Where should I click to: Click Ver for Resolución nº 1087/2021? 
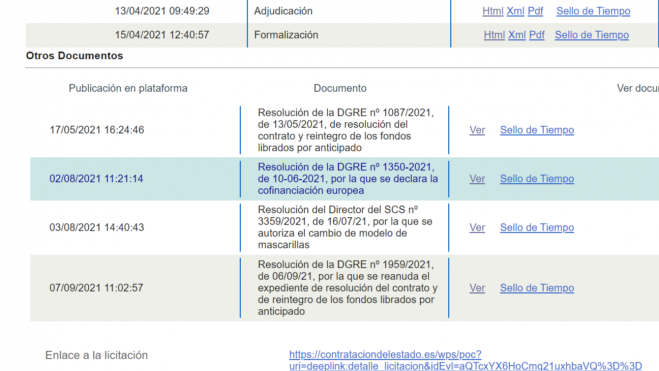pyautogui.click(x=477, y=130)
